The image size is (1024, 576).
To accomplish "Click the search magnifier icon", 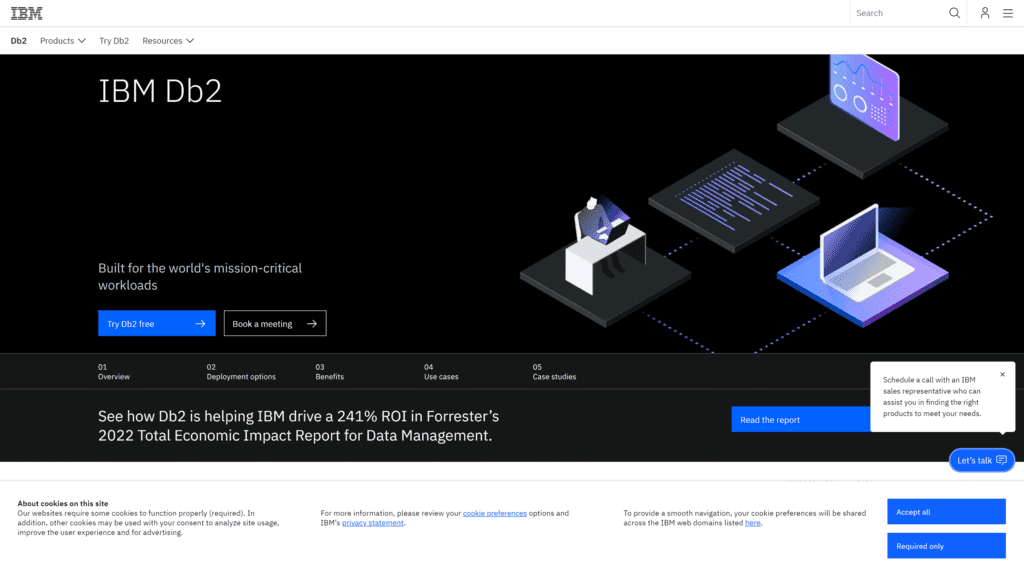I will tap(954, 13).
